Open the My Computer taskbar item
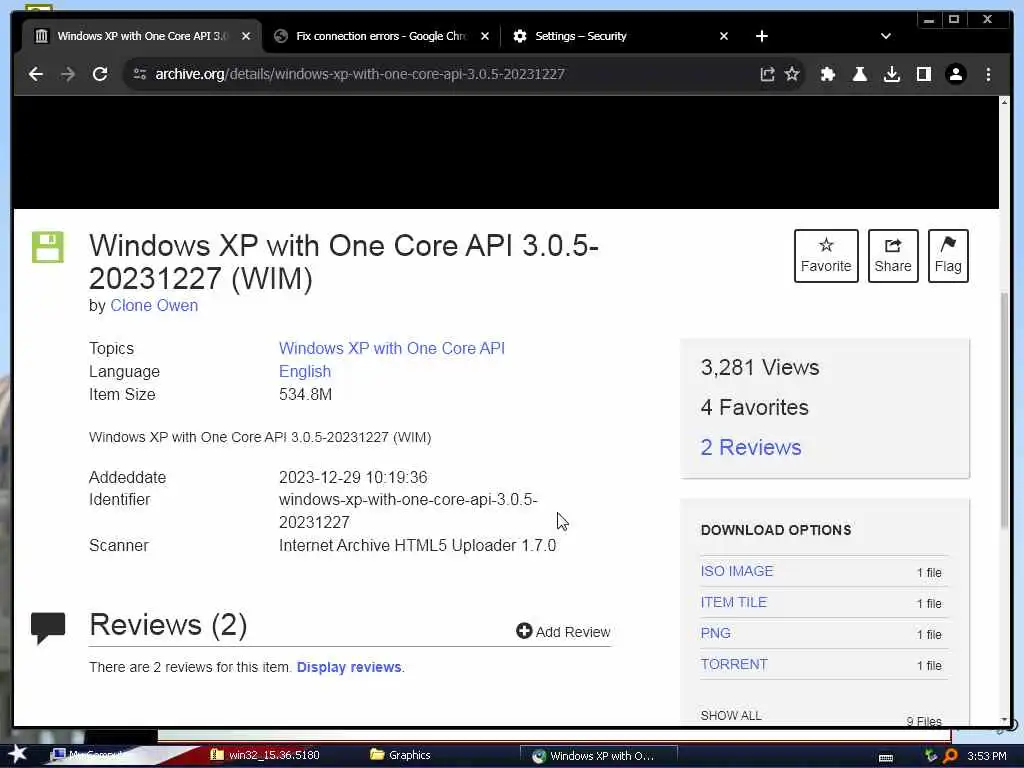The image size is (1024, 768). (91, 755)
